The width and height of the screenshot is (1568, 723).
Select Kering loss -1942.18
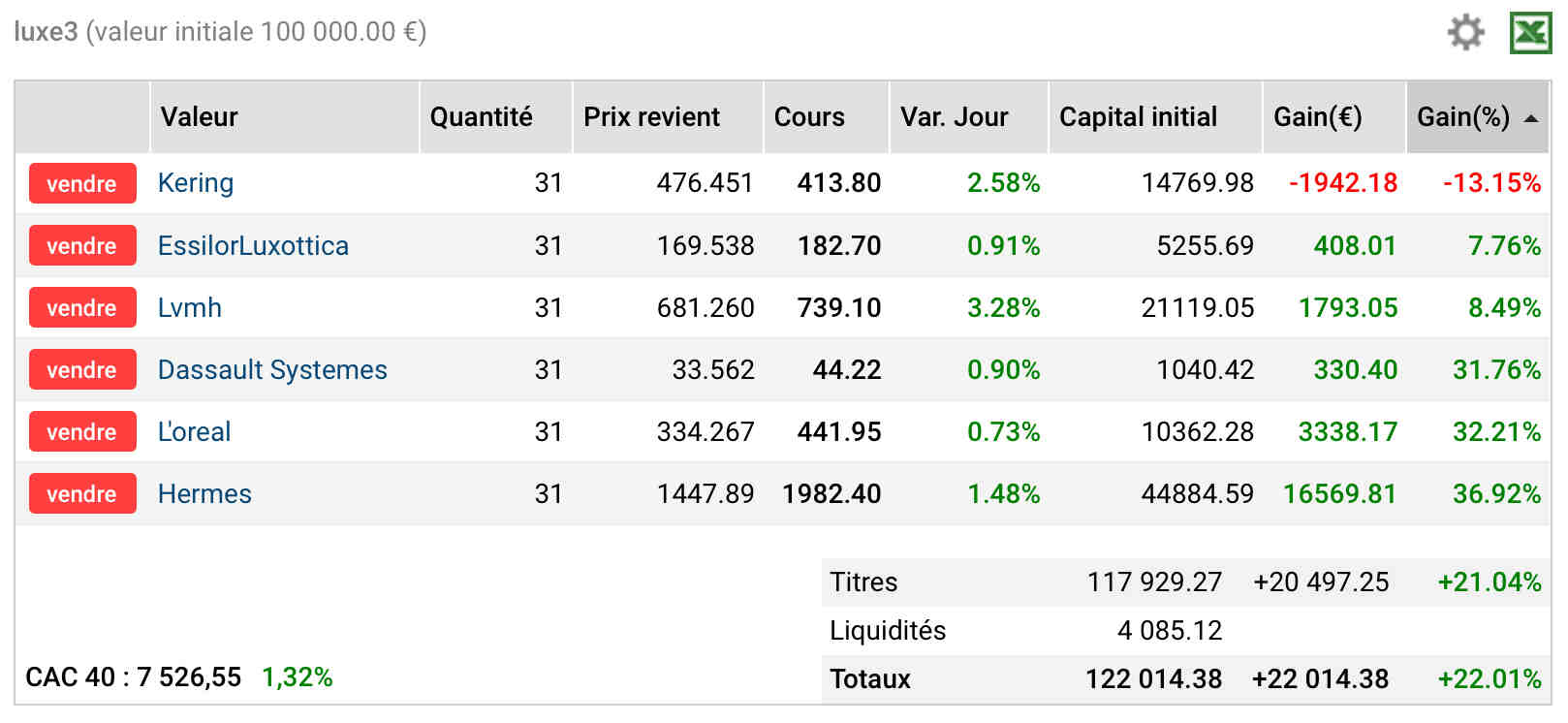1343,183
